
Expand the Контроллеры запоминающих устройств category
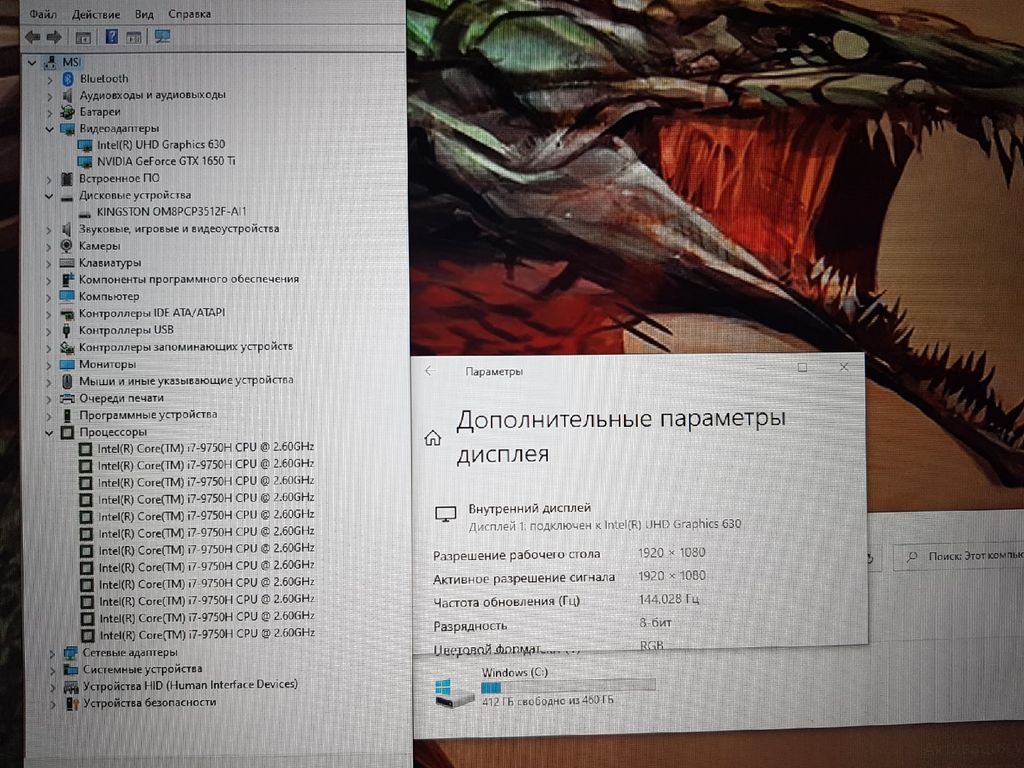48,347
